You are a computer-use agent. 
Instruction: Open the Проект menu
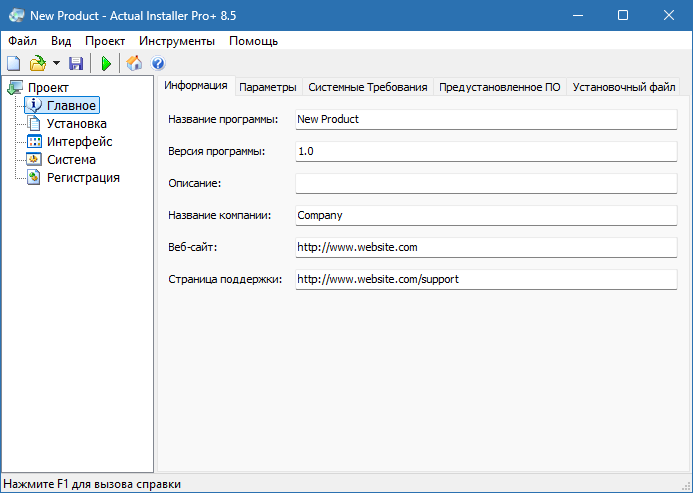105,41
